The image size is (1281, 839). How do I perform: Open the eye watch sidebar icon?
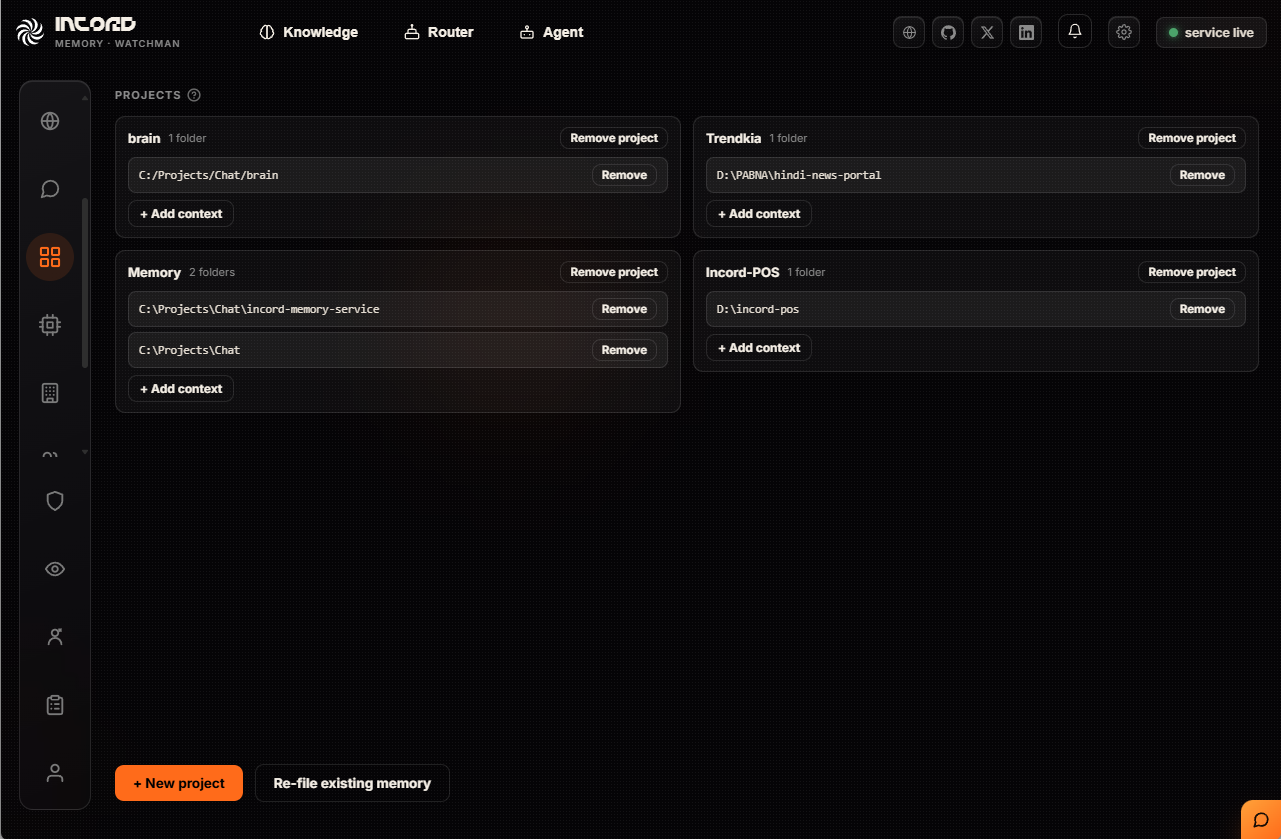click(x=55, y=569)
